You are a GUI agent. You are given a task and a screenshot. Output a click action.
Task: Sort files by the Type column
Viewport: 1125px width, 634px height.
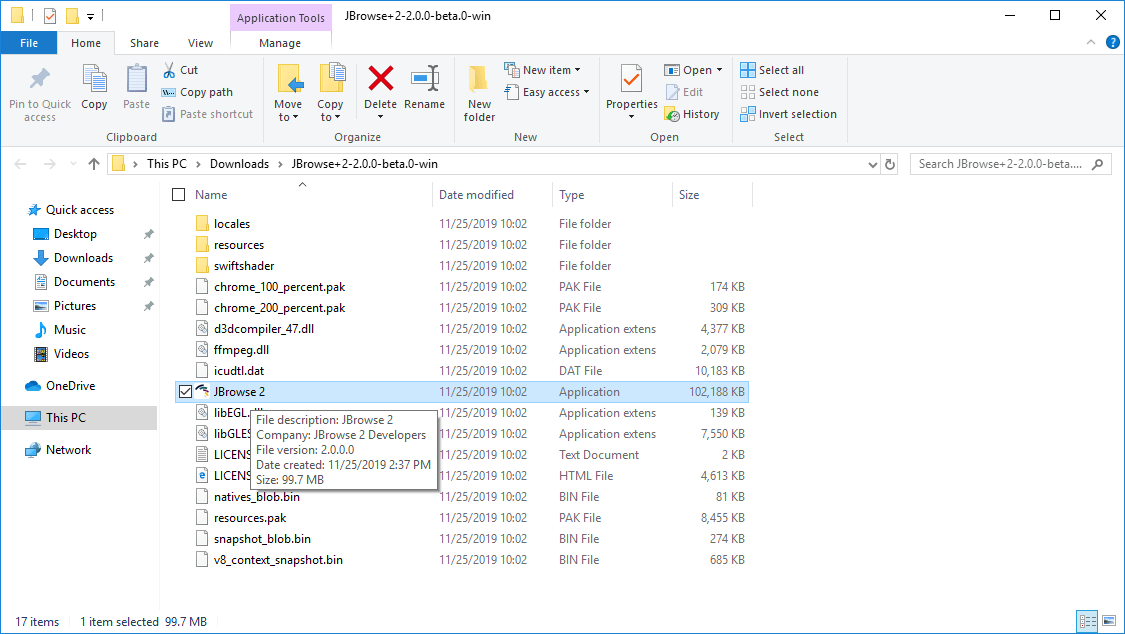point(571,194)
